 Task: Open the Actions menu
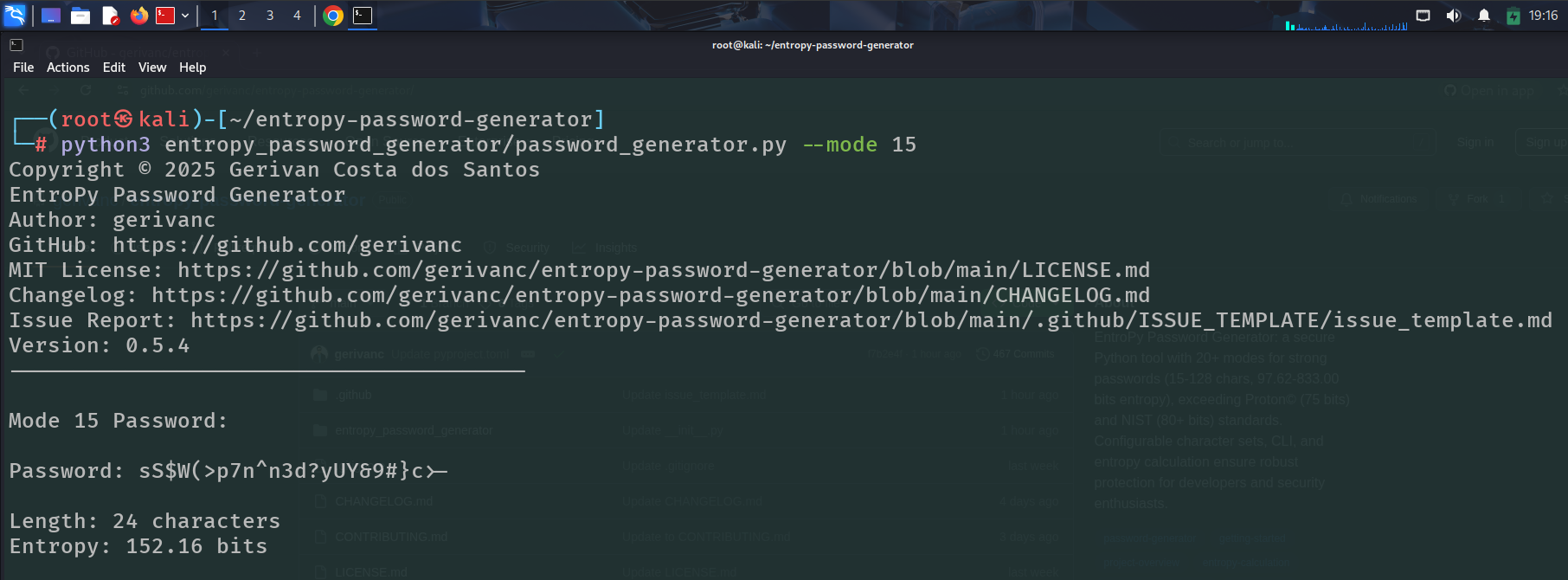(x=68, y=68)
